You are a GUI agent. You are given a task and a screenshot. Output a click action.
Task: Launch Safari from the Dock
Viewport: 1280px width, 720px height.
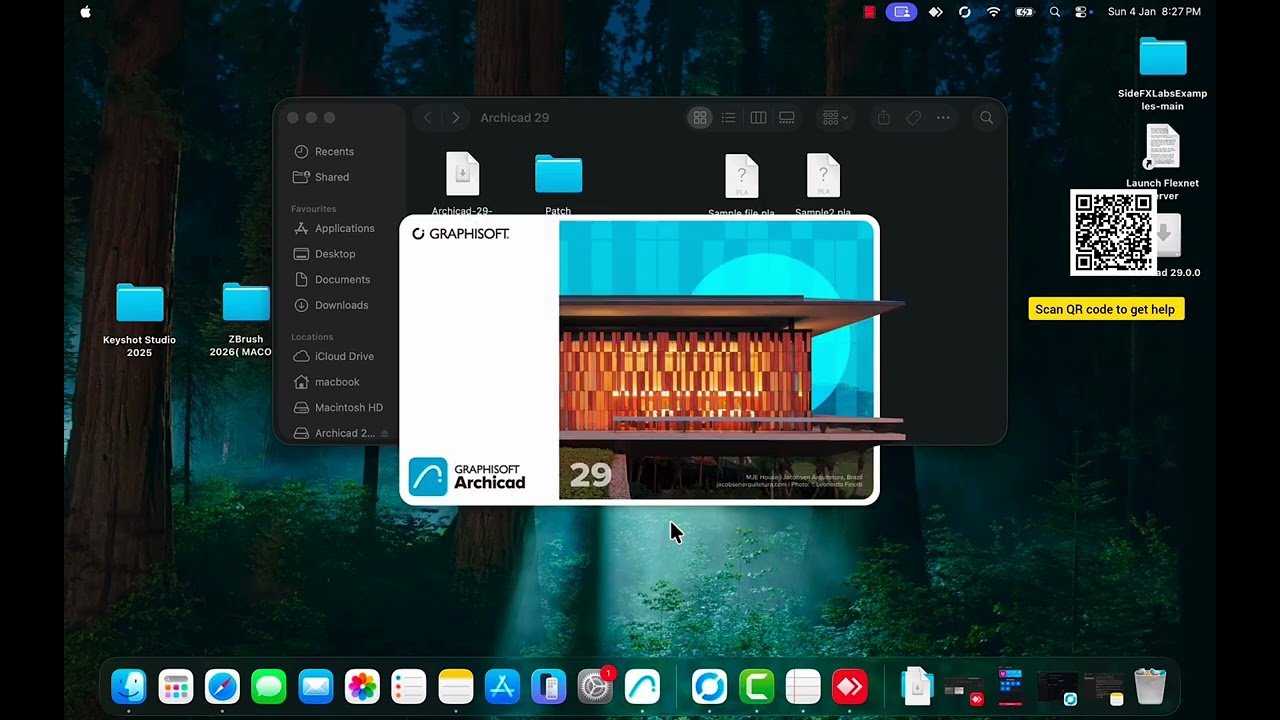[x=222, y=687]
